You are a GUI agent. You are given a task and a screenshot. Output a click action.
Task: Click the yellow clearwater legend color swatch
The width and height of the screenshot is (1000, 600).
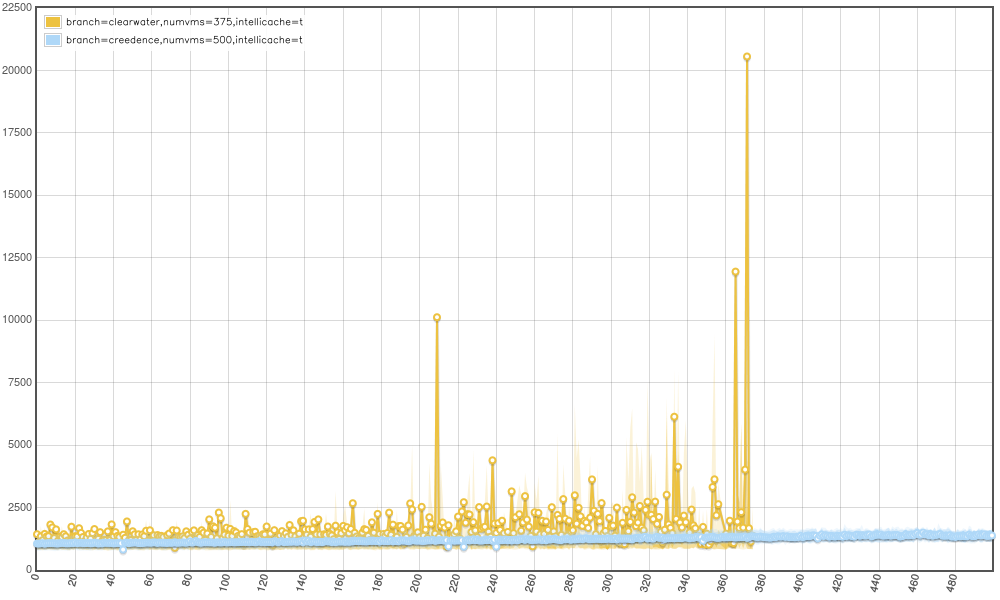coord(53,22)
